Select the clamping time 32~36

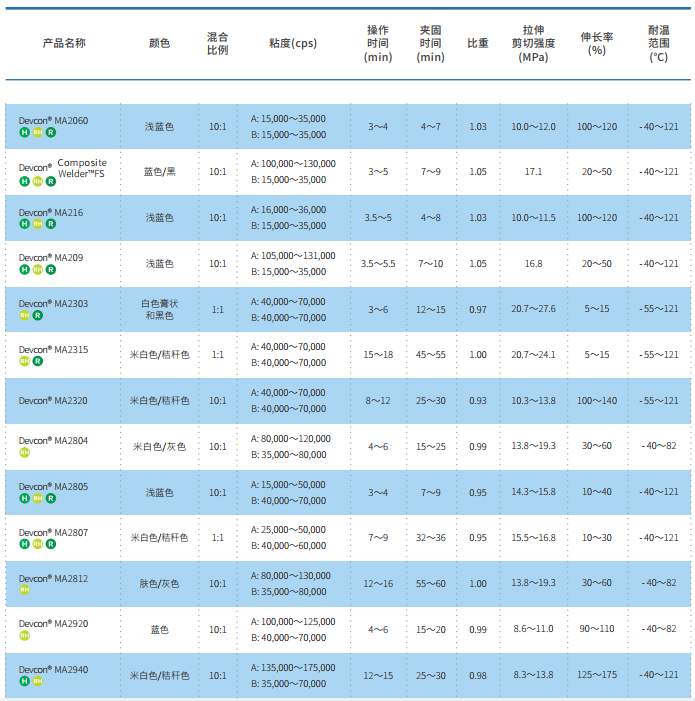coord(431,538)
